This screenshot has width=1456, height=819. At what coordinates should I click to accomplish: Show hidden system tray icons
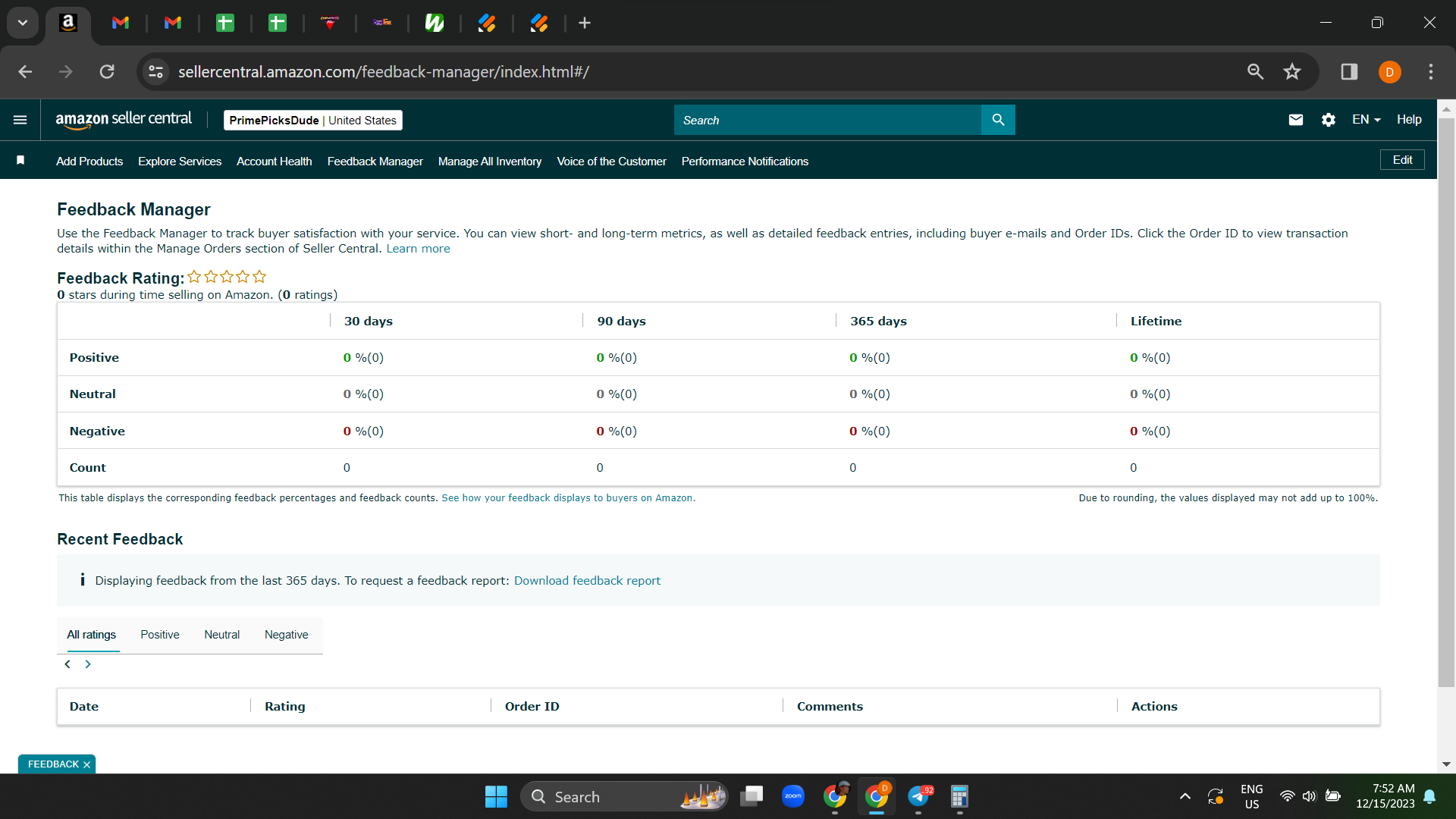(x=1185, y=796)
